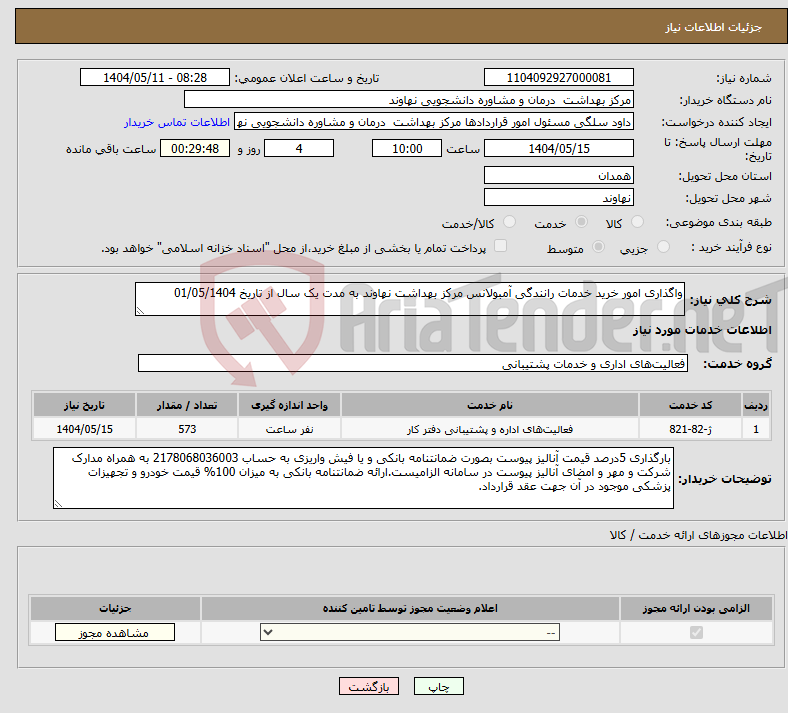Click the طبقه بندی موضوعی label
The width and height of the screenshot is (788, 713).
(719, 222)
